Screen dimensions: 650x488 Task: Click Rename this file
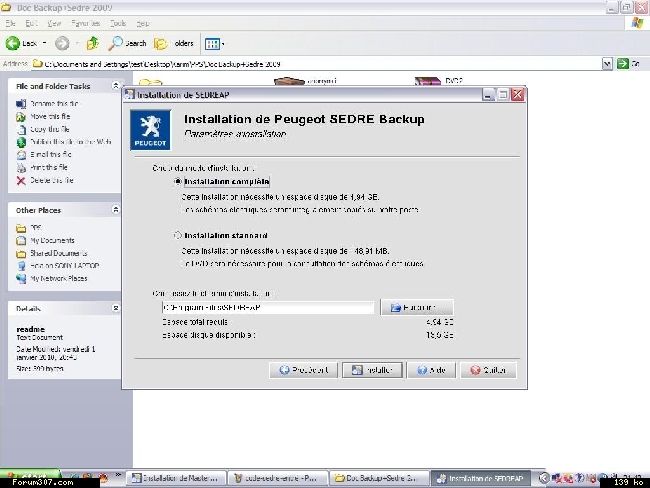pos(54,104)
